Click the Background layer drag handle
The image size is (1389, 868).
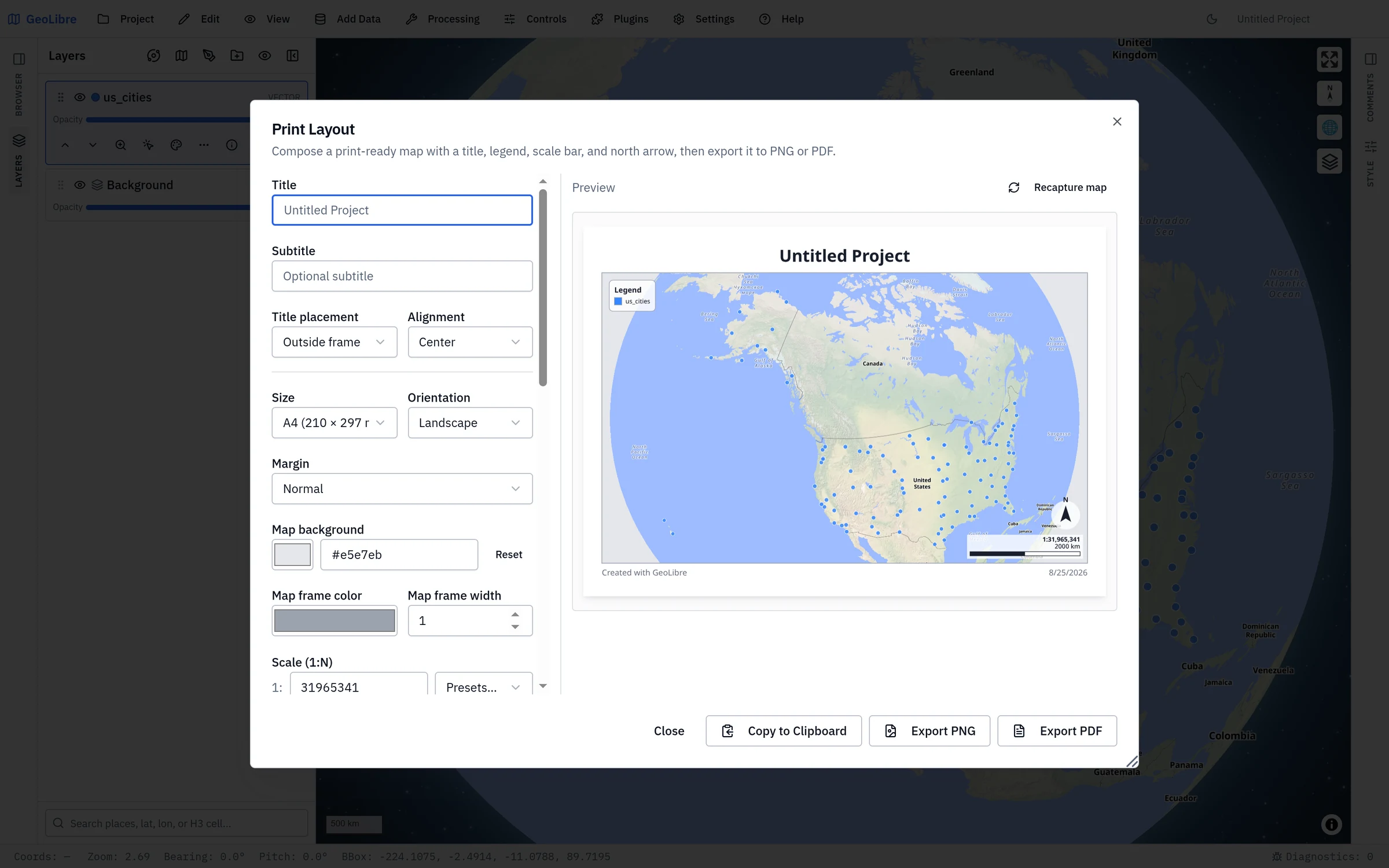coord(61,185)
